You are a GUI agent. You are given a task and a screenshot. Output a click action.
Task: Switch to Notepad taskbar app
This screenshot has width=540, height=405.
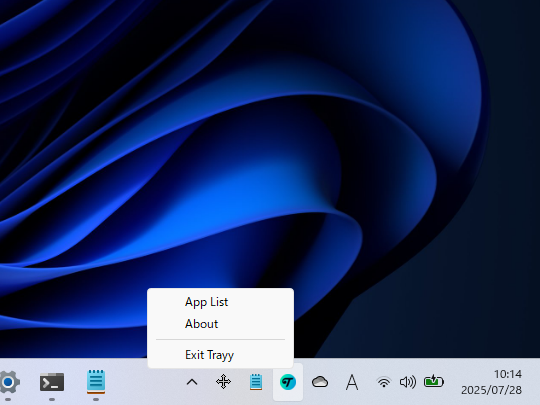[96, 382]
